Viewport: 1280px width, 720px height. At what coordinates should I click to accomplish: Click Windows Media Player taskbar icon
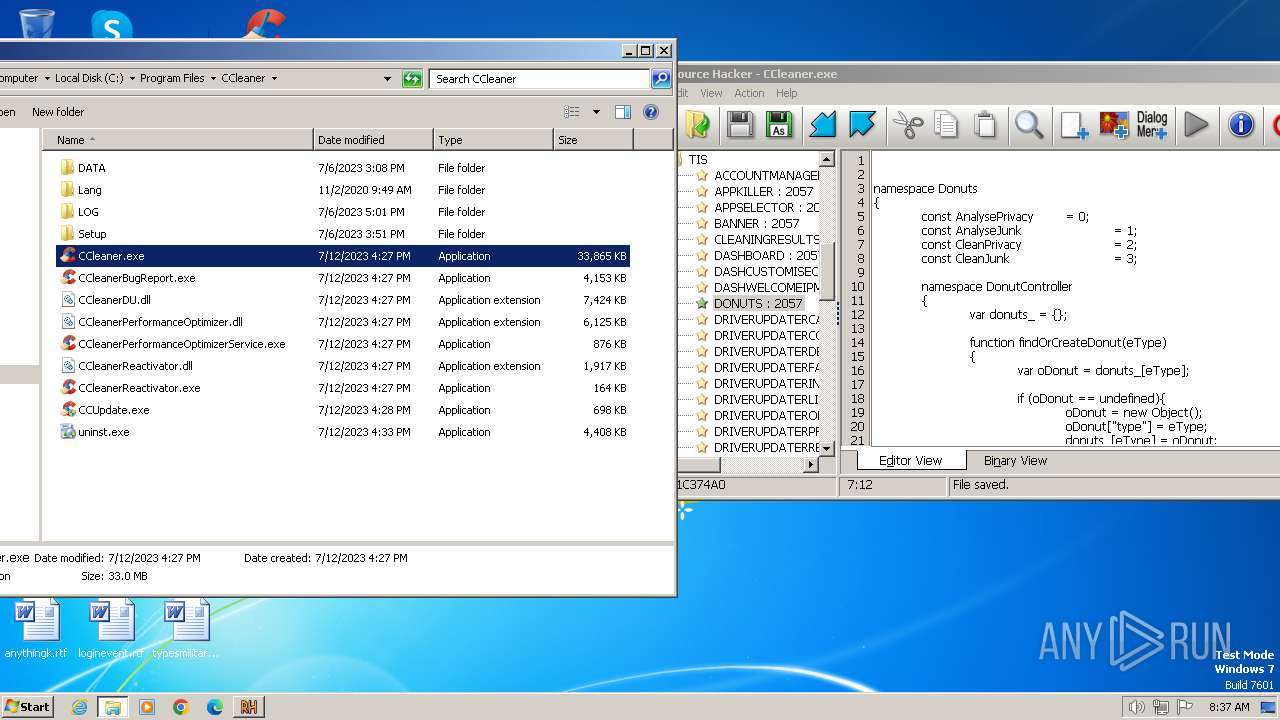coord(147,707)
